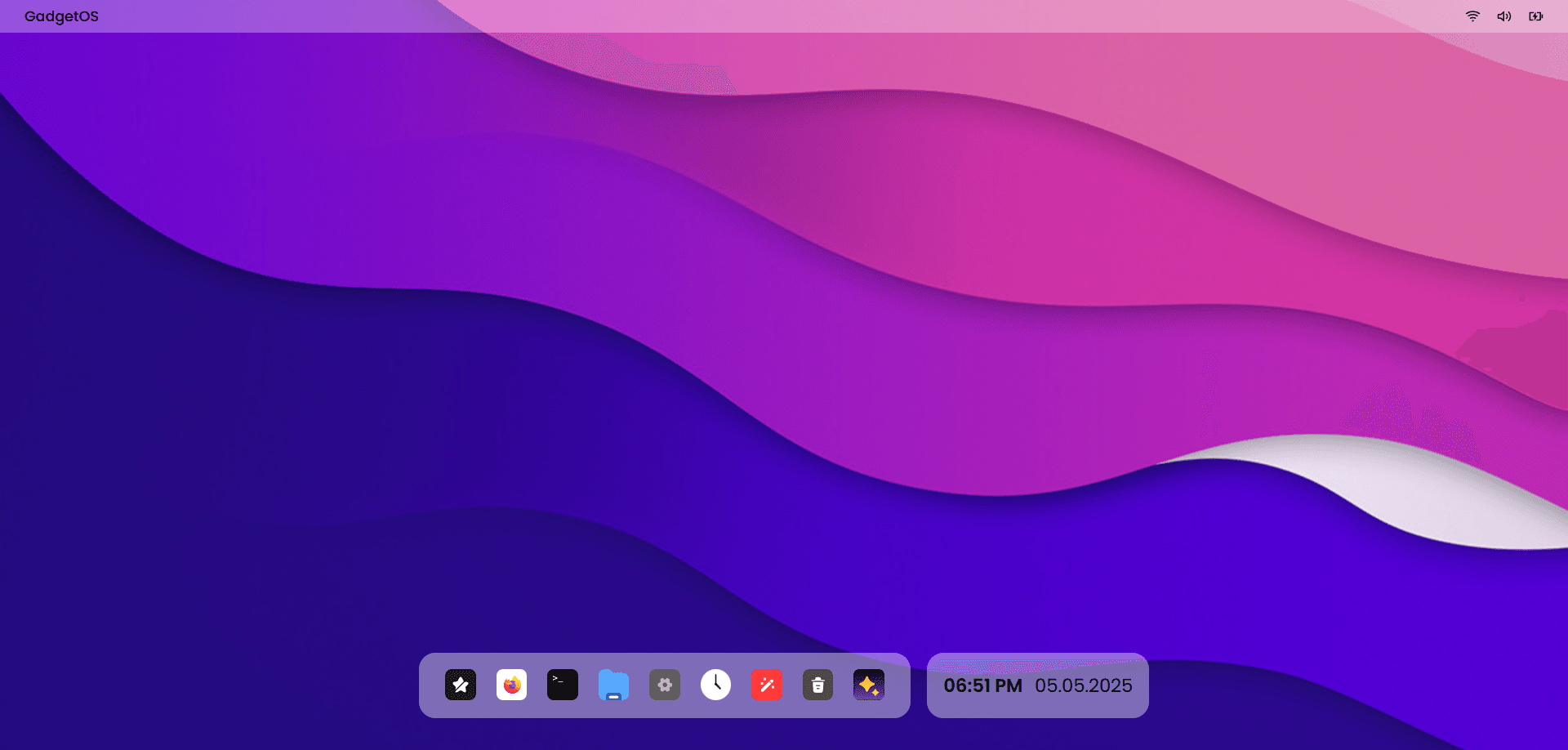Open the GadgetOS menu
1568x750 pixels.
point(61,16)
